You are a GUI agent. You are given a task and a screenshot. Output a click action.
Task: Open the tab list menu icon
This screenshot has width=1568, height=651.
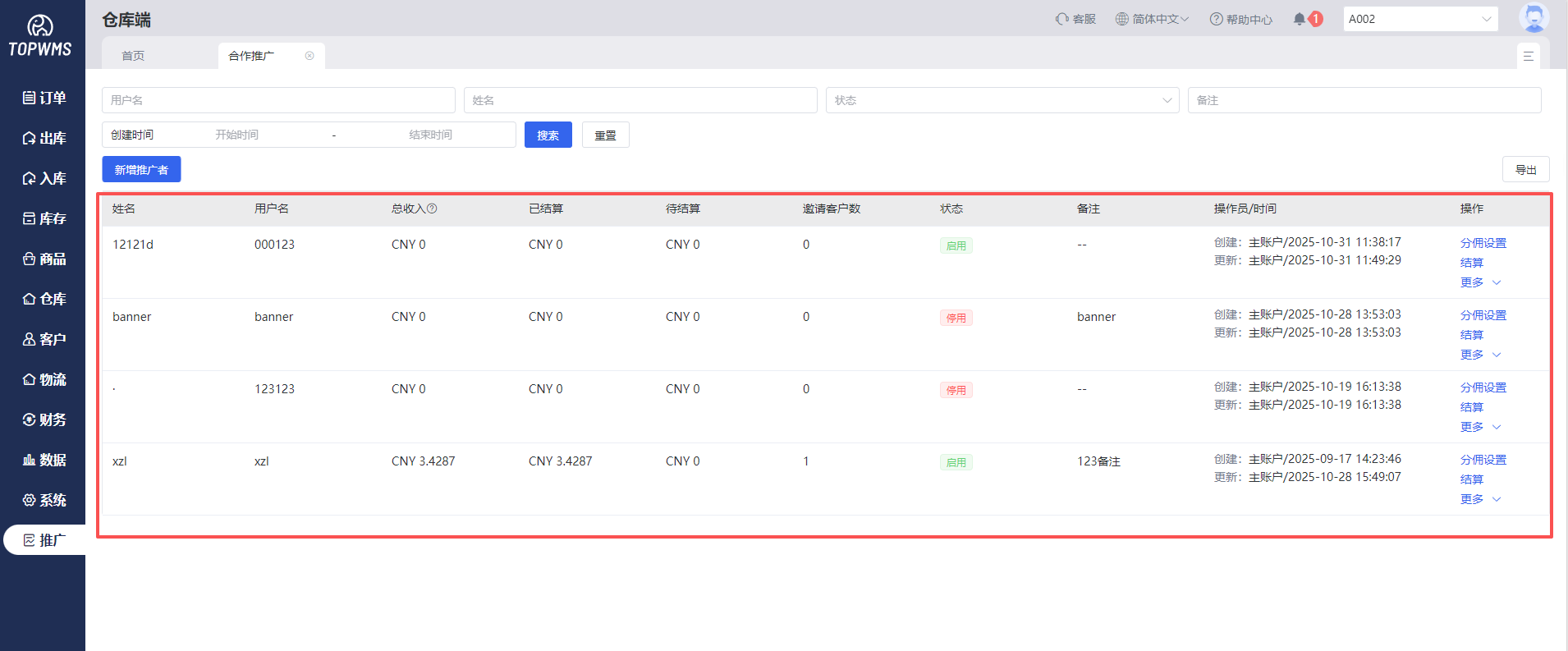pos(1528,56)
